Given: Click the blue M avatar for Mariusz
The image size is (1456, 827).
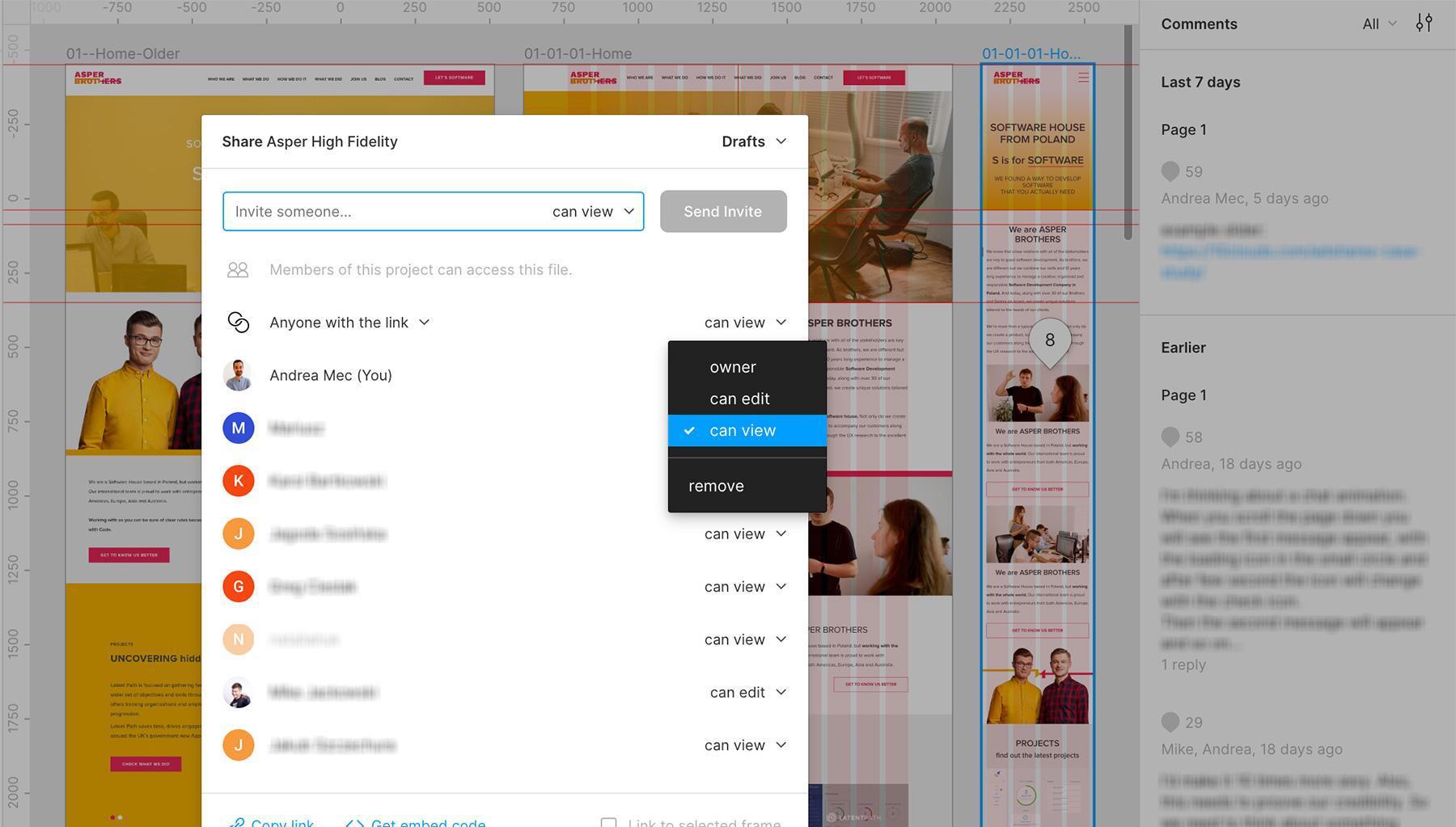Looking at the screenshot, I should click(238, 428).
